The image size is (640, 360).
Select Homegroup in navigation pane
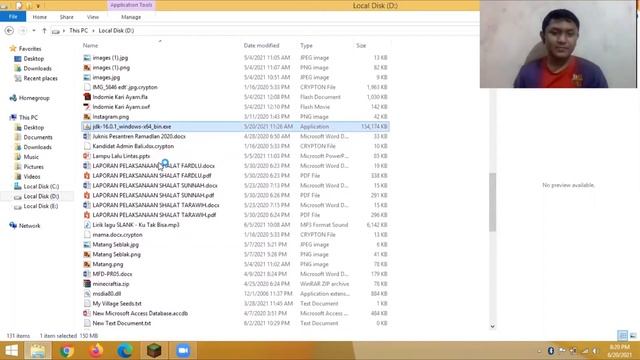[x=34, y=98]
